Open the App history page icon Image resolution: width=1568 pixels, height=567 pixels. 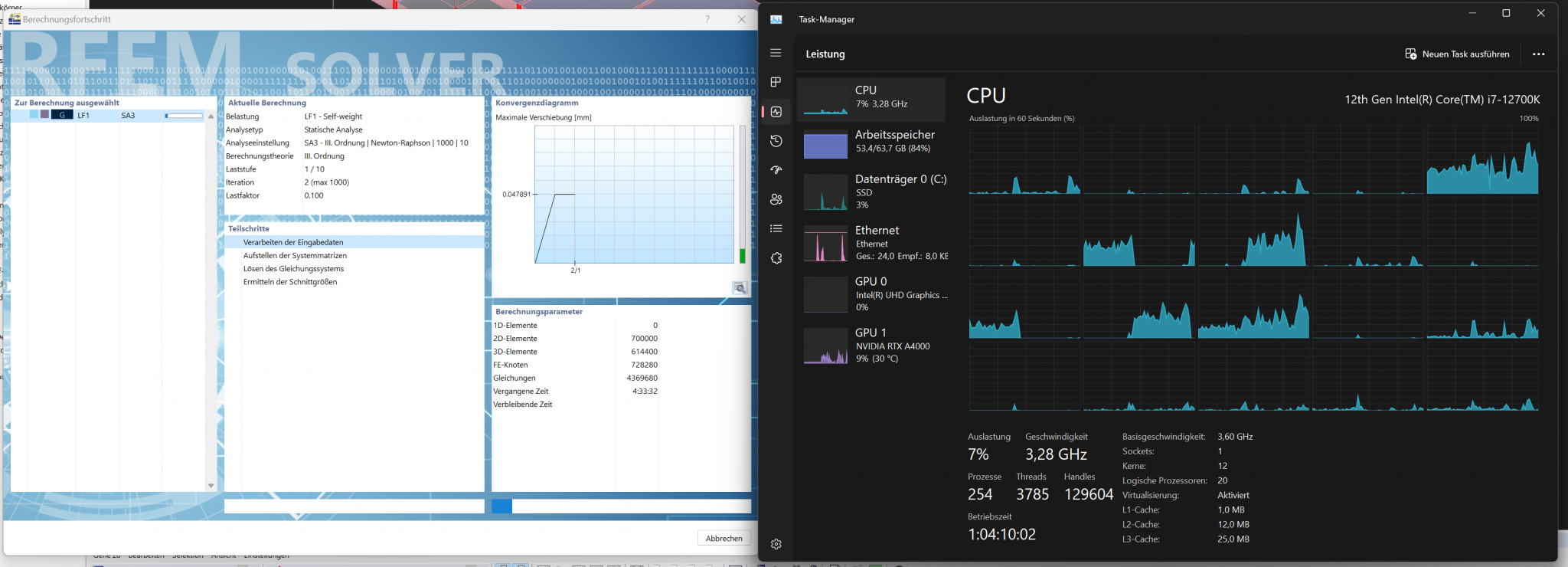pyautogui.click(x=776, y=141)
